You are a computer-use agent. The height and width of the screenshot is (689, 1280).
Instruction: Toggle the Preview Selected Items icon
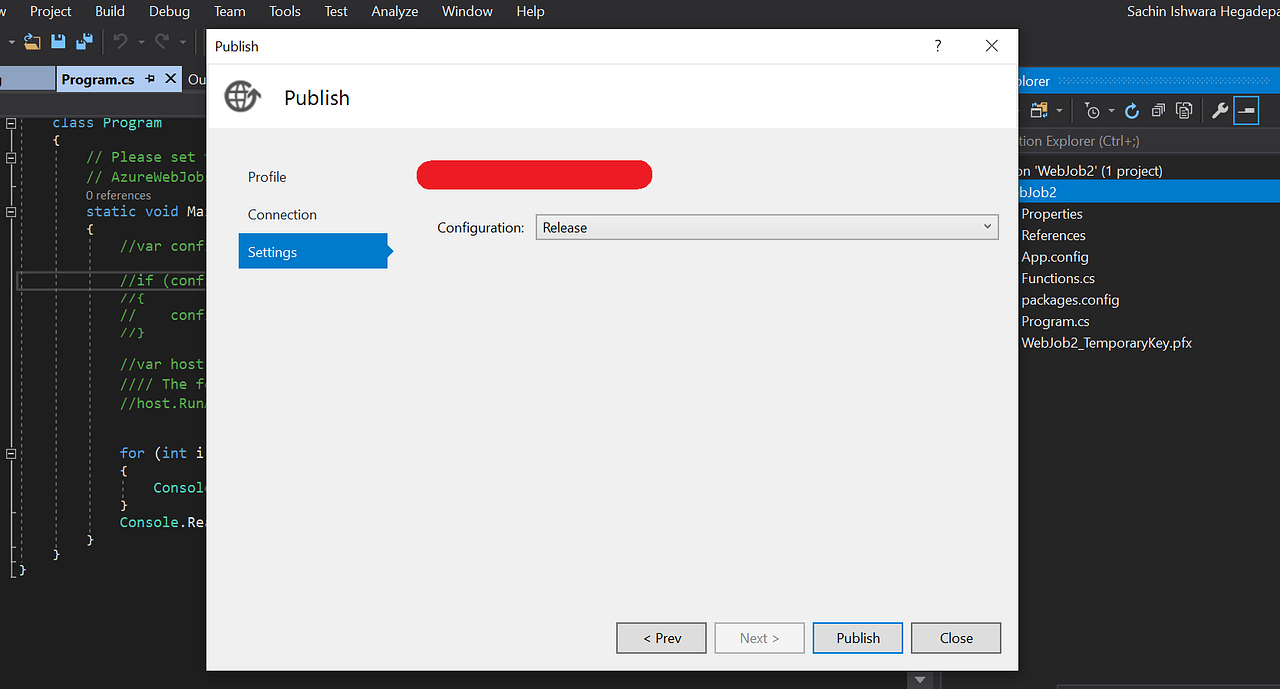tap(1246, 111)
